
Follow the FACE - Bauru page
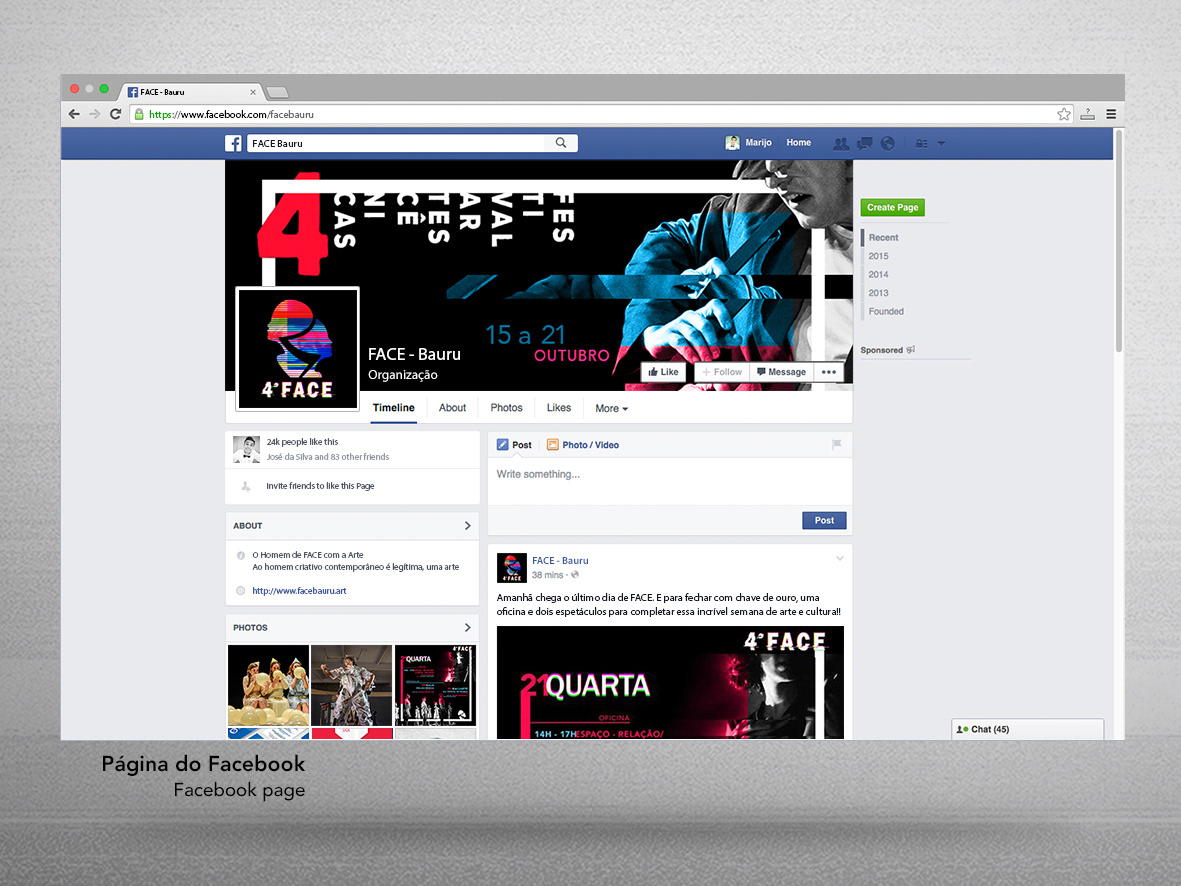pos(722,372)
